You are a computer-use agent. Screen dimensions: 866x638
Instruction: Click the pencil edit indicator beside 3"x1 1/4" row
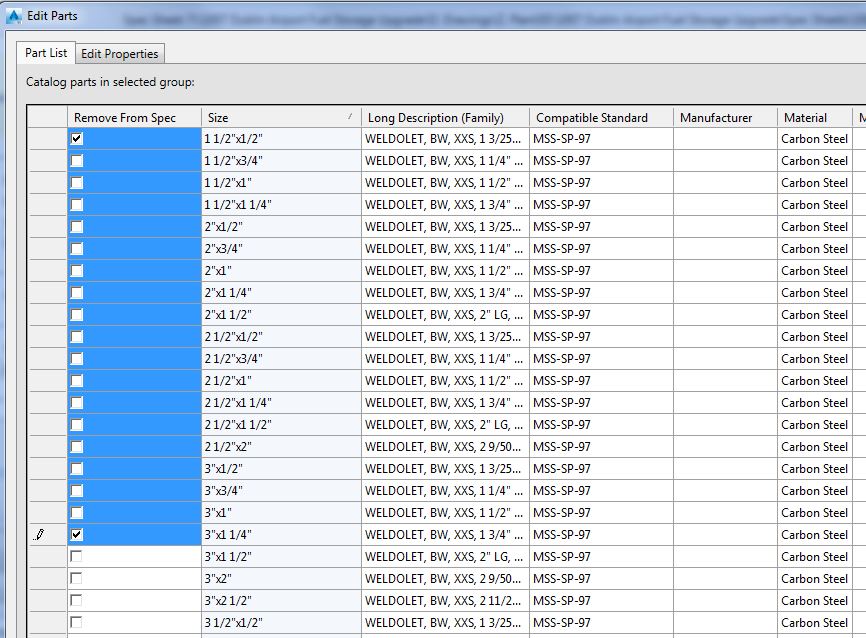[39, 533]
